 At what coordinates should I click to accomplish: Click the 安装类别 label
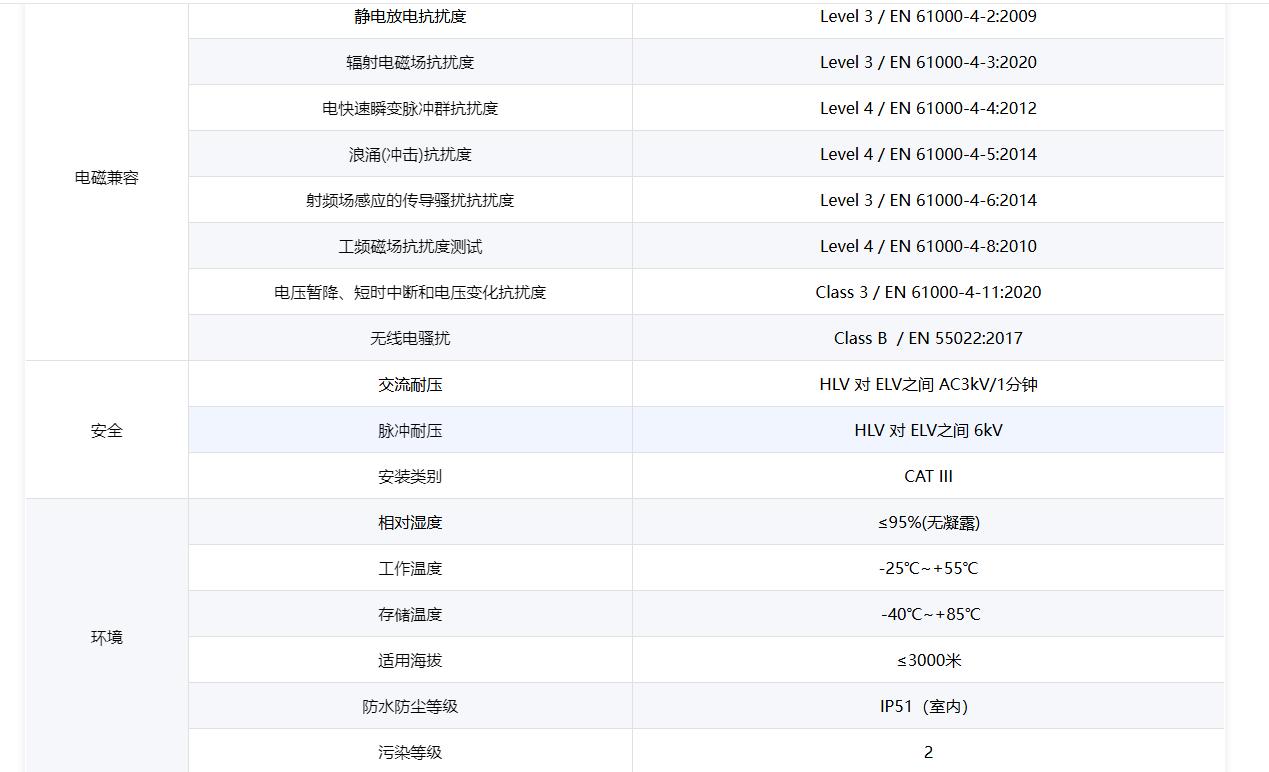(x=410, y=476)
